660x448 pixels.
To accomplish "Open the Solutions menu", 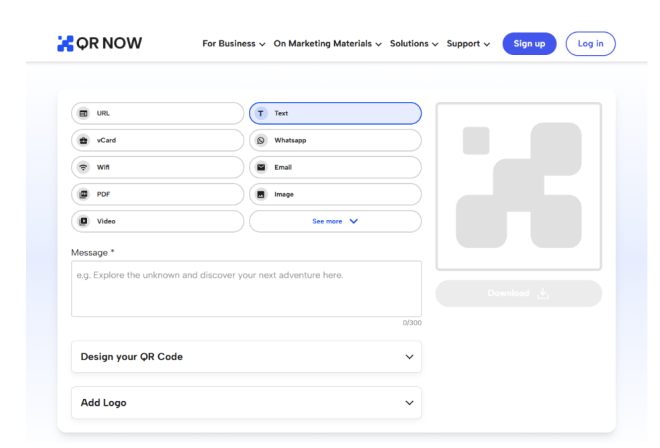I will pos(414,44).
